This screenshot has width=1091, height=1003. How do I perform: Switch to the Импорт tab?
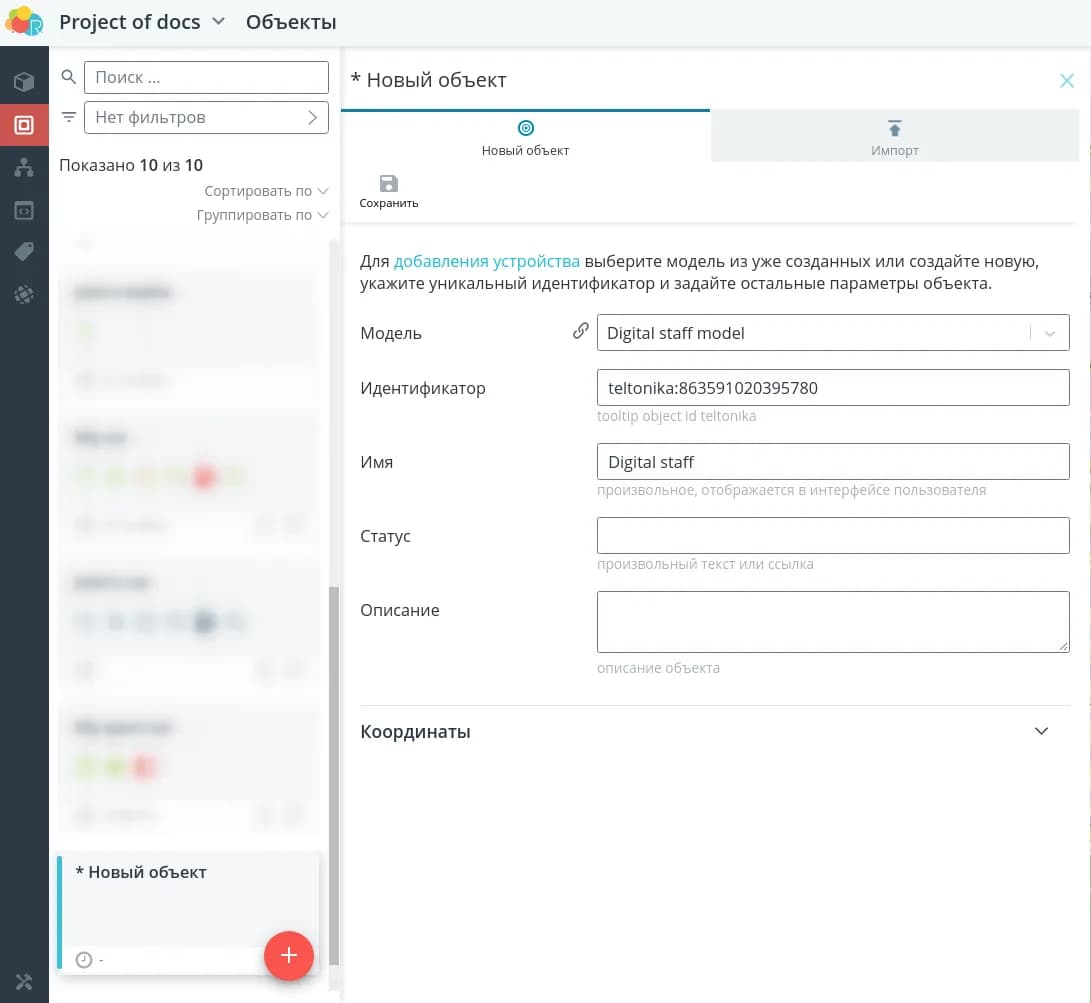coord(894,137)
